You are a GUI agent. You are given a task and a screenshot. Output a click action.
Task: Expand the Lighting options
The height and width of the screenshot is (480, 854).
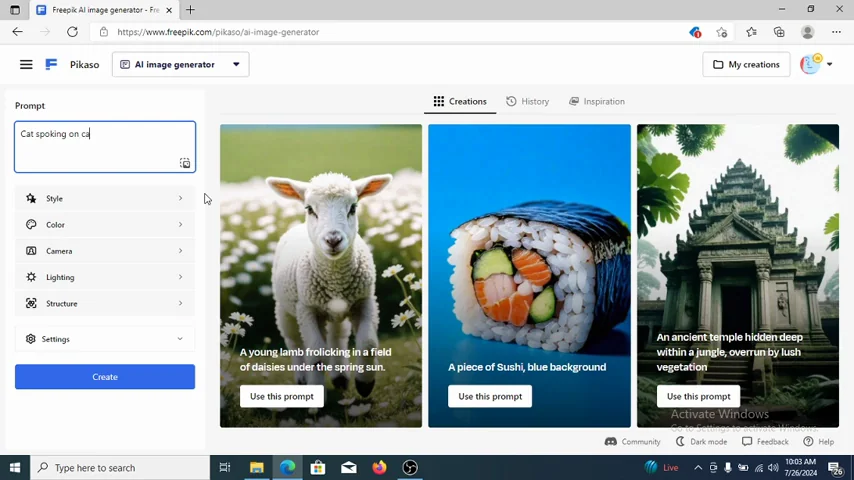[105, 277]
